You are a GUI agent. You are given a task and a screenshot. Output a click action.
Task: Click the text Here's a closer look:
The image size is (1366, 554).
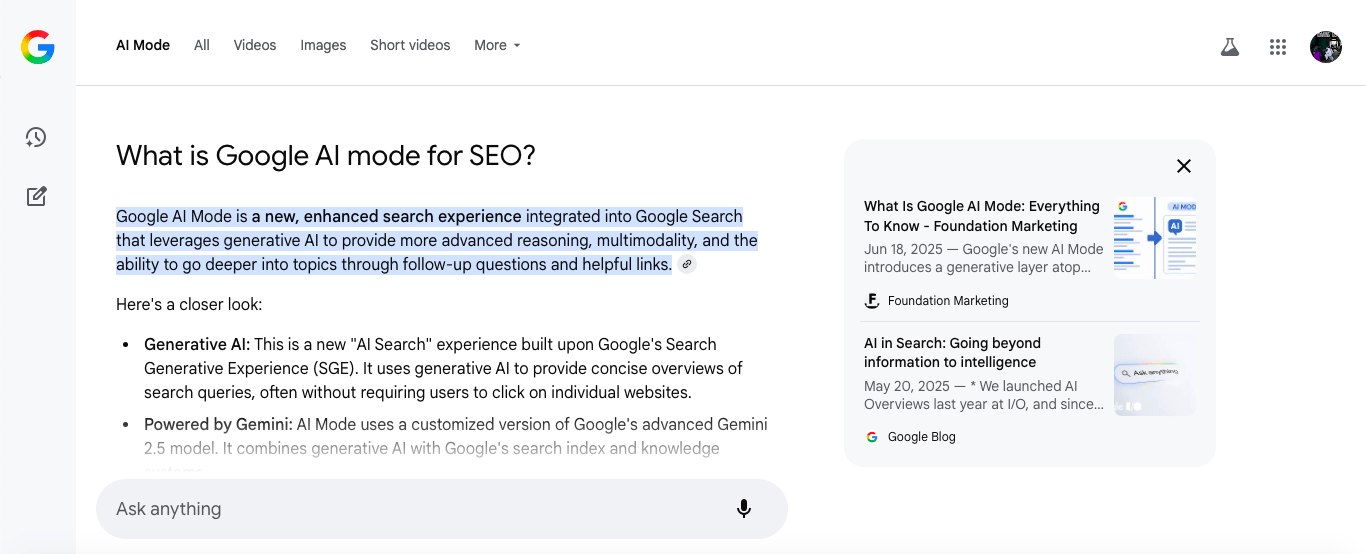point(189,304)
